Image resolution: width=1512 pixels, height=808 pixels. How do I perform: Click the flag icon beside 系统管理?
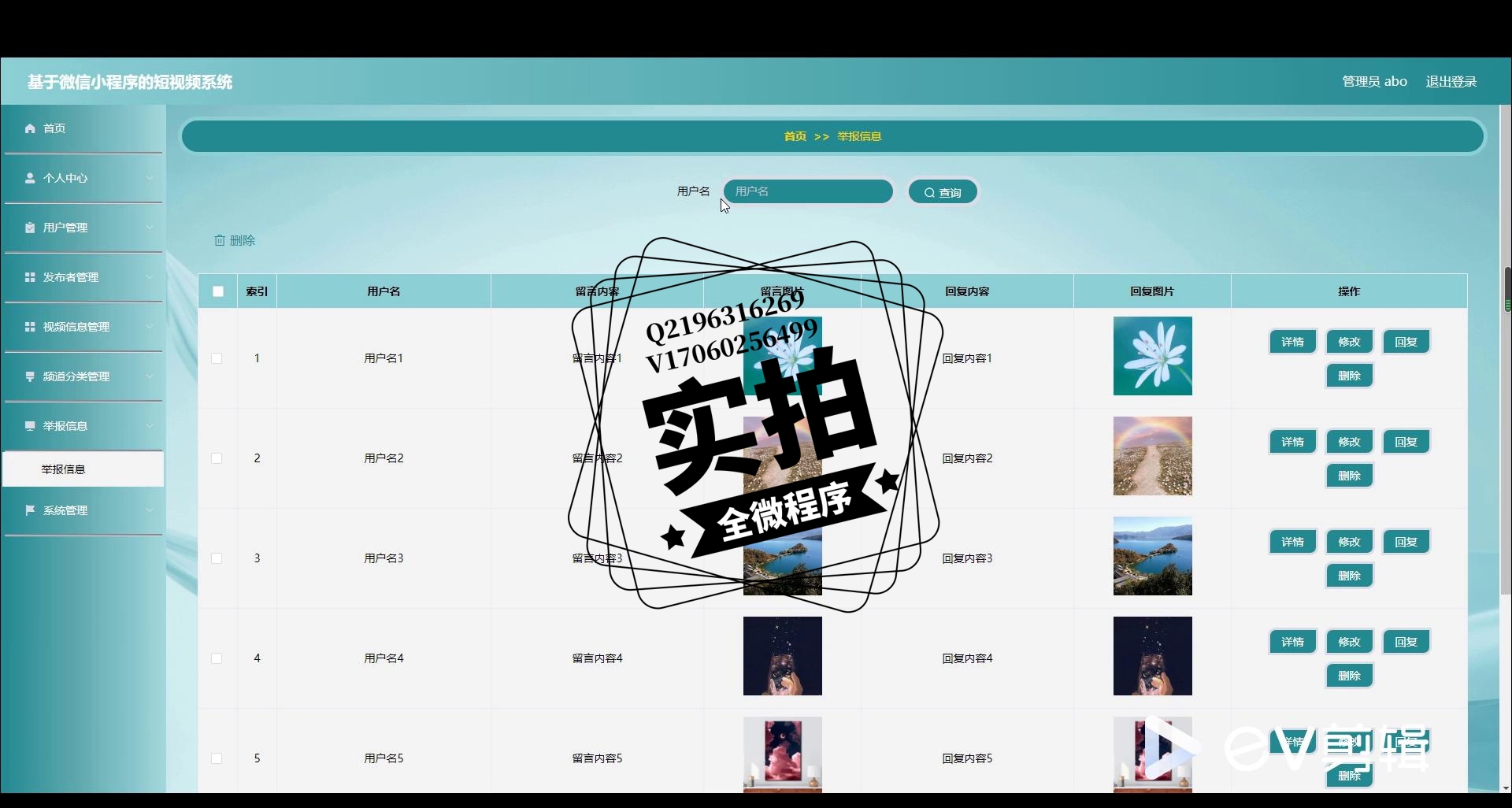pos(30,510)
